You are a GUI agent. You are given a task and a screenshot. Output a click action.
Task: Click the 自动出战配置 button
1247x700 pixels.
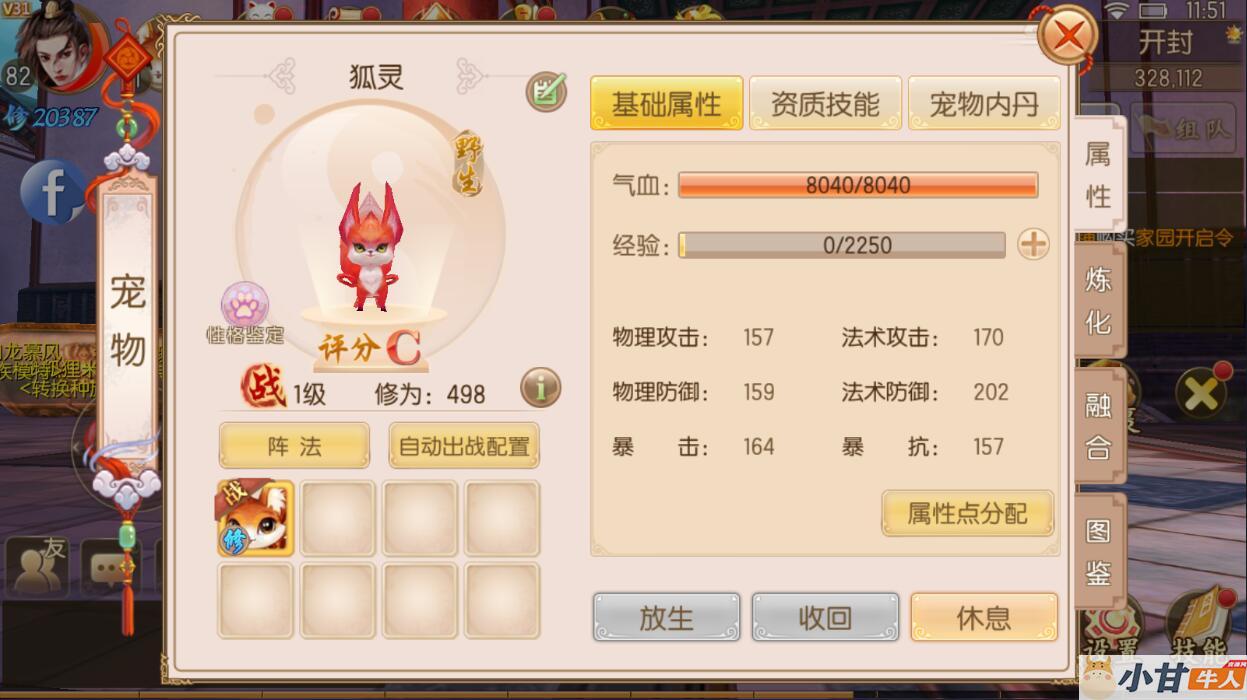(x=464, y=446)
